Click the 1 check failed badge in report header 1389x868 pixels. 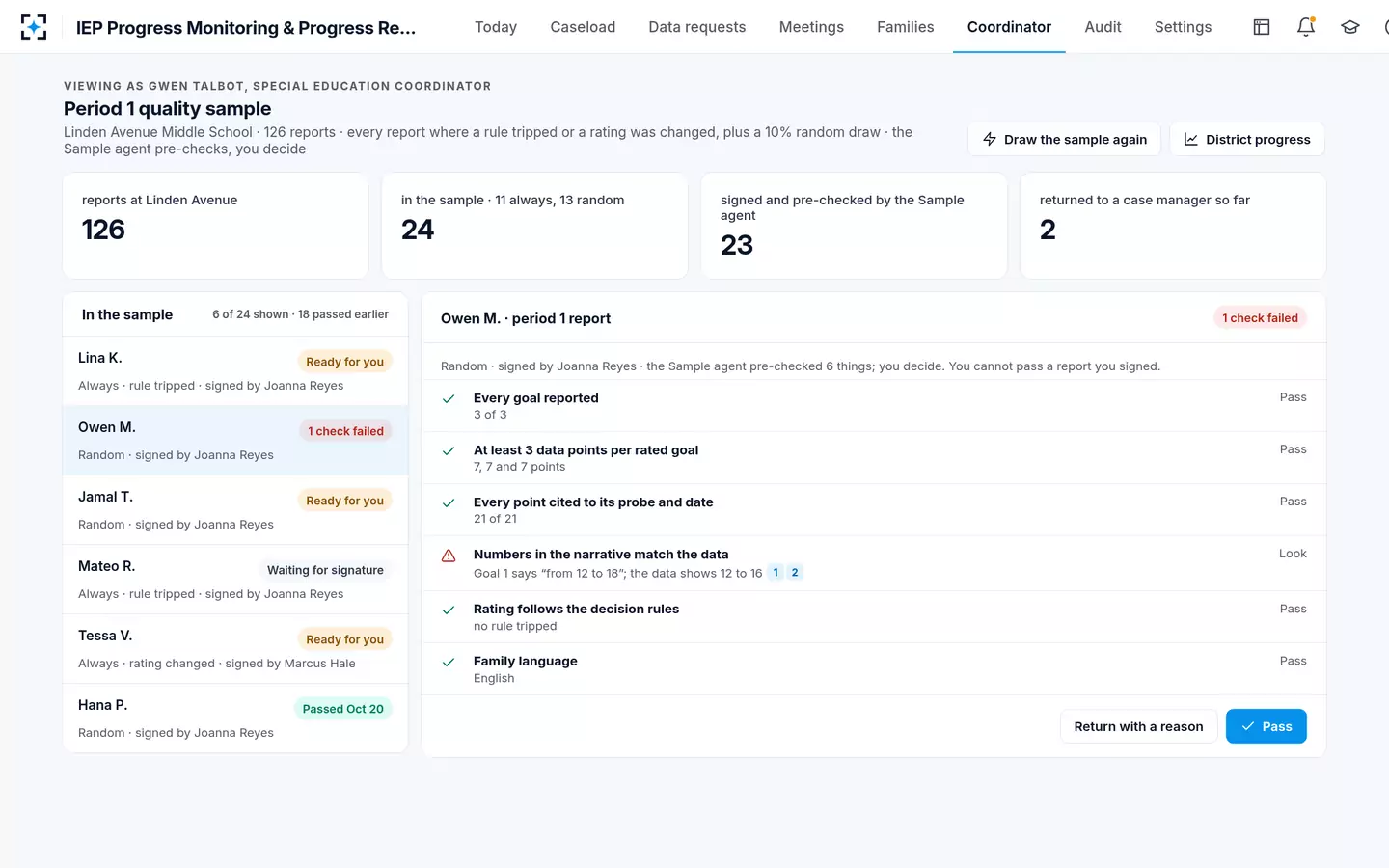click(1260, 318)
